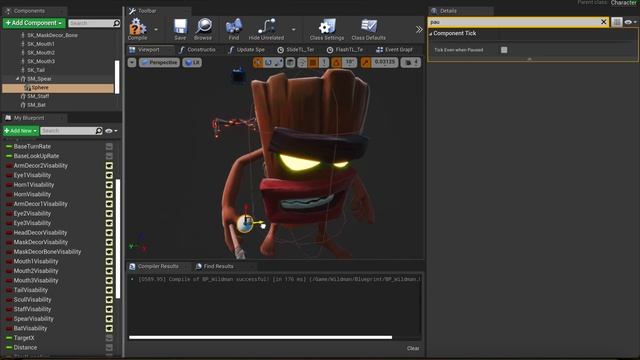Open property matrix grid icon in Details
Viewport: 640px width, 360px height.
(x=617, y=22)
